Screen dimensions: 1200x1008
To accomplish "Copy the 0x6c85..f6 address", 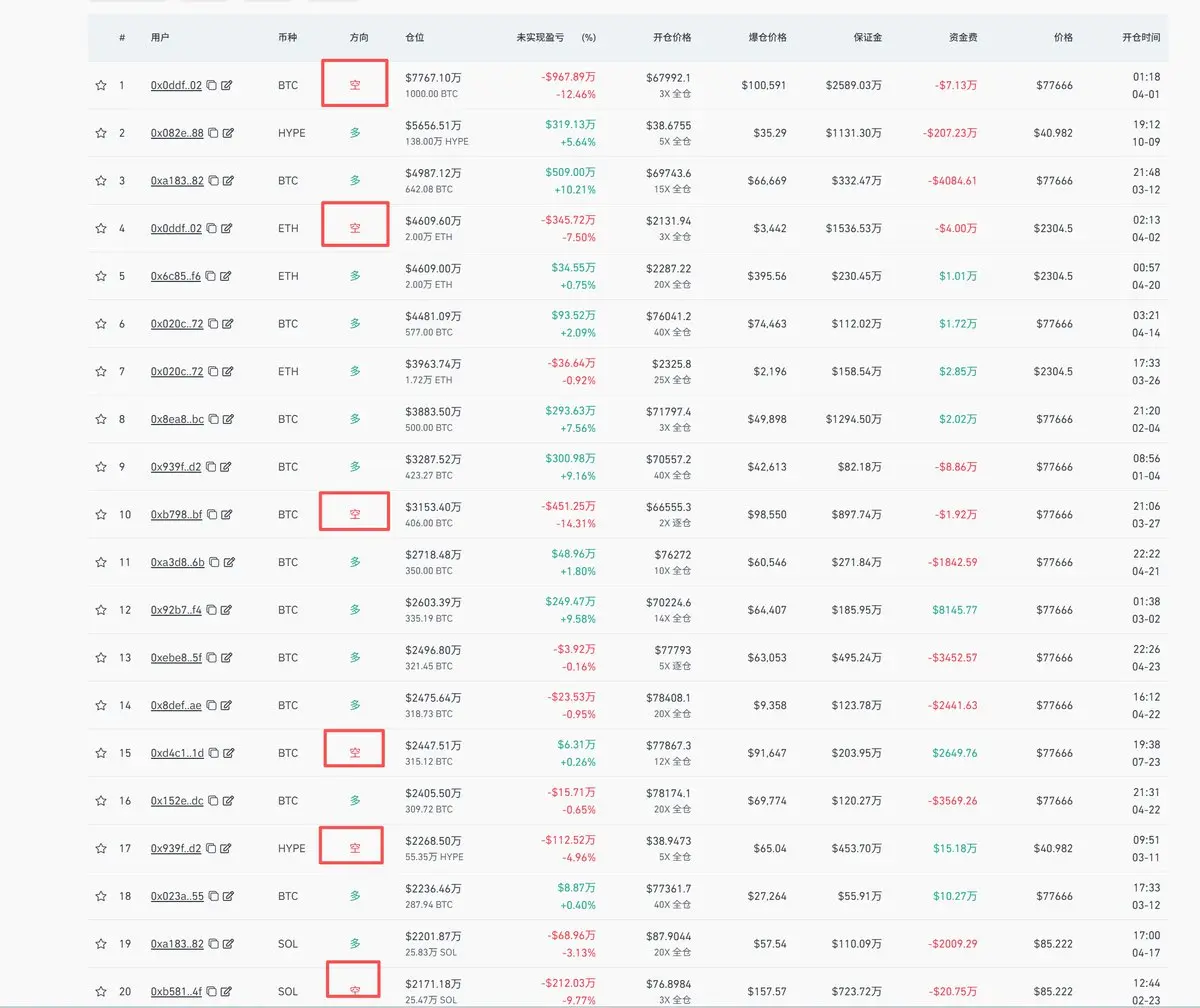I will 210,276.
